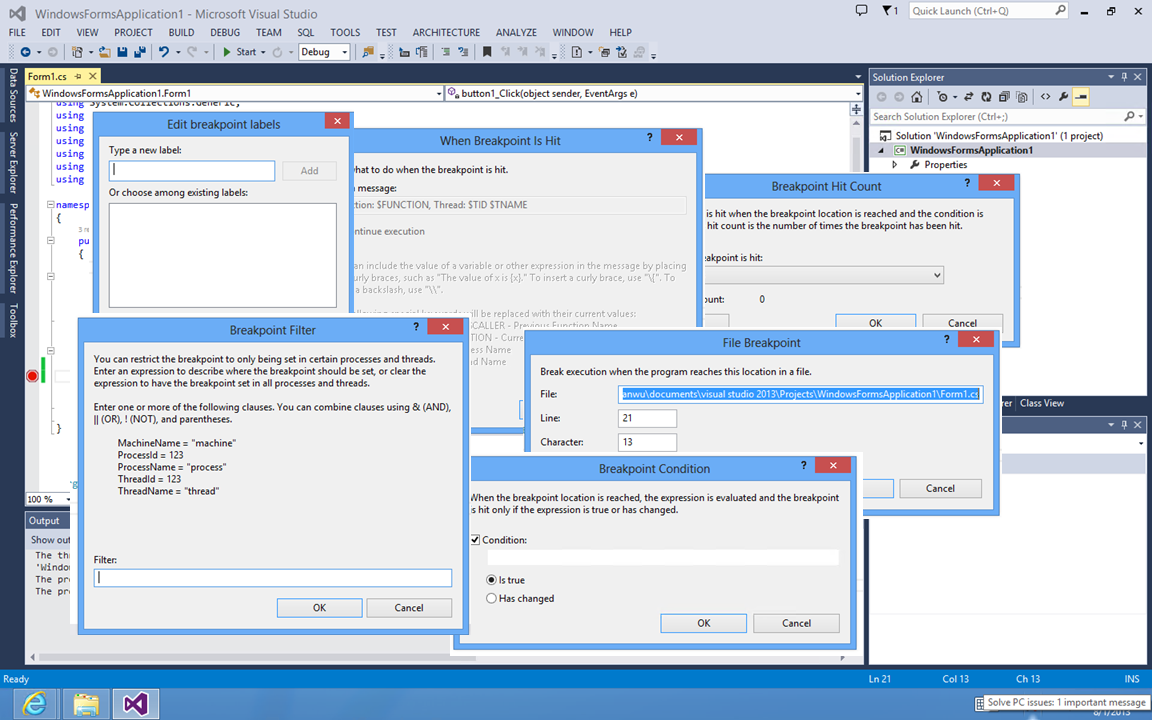Viewport: 1152px width, 720px height.
Task: Click the Save All toolbar icon
Action: (x=139, y=52)
